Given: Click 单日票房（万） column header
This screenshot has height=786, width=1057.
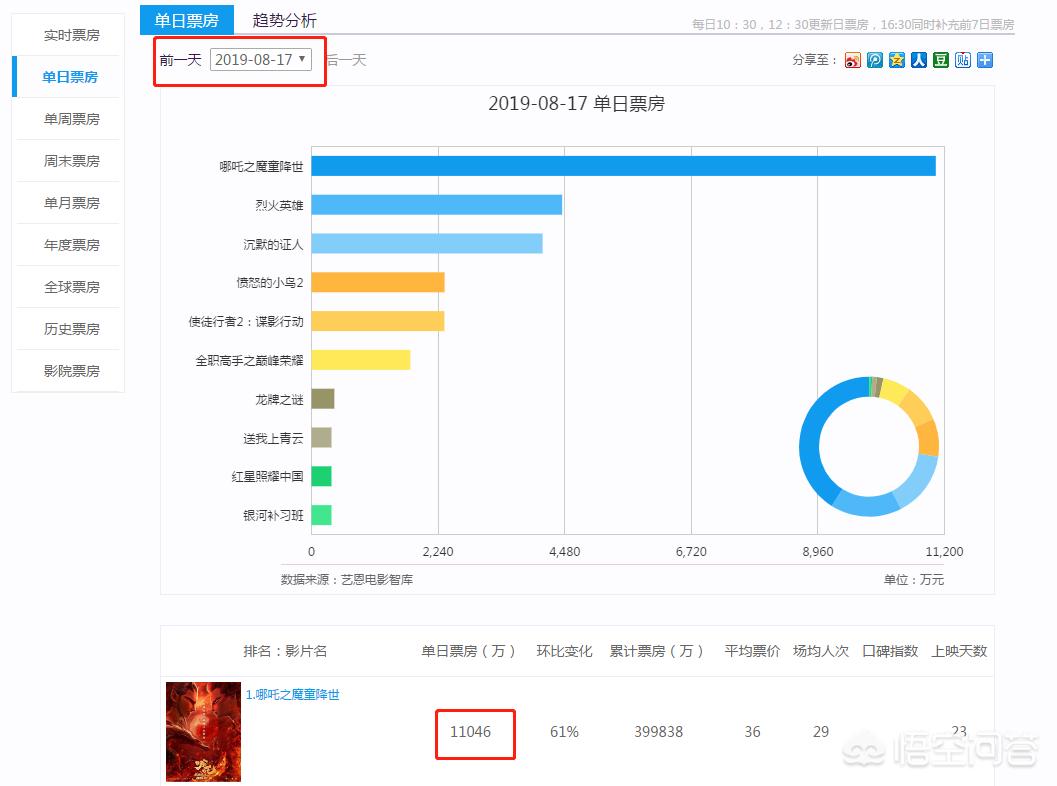Looking at the screenshot, I should (469, 651).
